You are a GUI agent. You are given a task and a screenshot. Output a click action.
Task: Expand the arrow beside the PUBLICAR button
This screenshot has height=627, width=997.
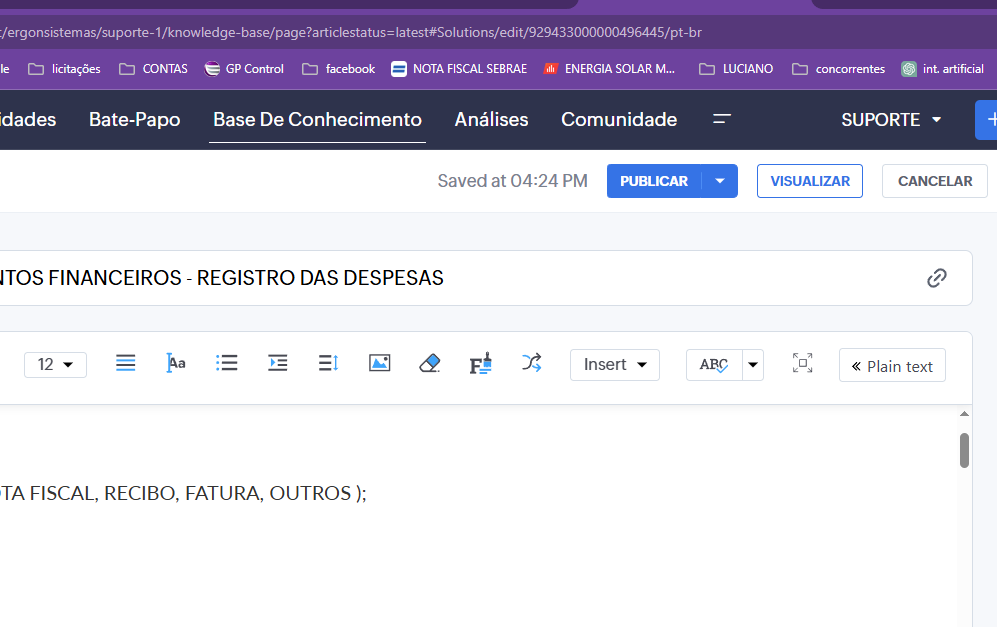pyautogui.click(x=720, y=181)
